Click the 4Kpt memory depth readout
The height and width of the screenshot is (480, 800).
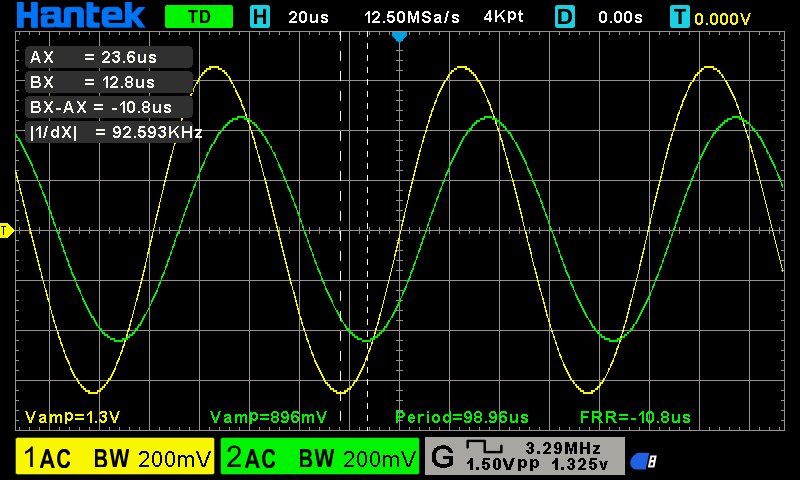click(x=504, y=17)
